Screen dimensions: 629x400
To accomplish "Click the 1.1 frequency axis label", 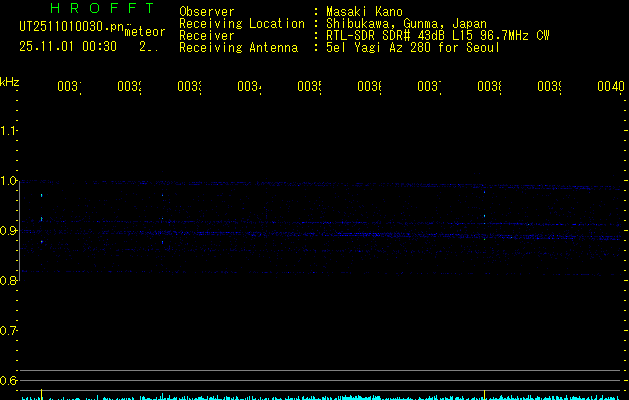I will point(9,130).
